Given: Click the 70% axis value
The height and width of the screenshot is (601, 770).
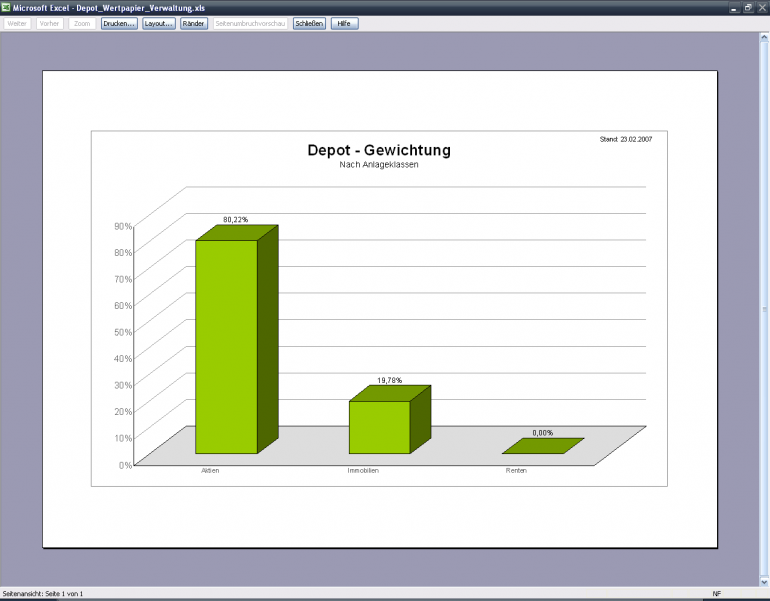Looking at the screenshot, I should [x=123, y=279].
